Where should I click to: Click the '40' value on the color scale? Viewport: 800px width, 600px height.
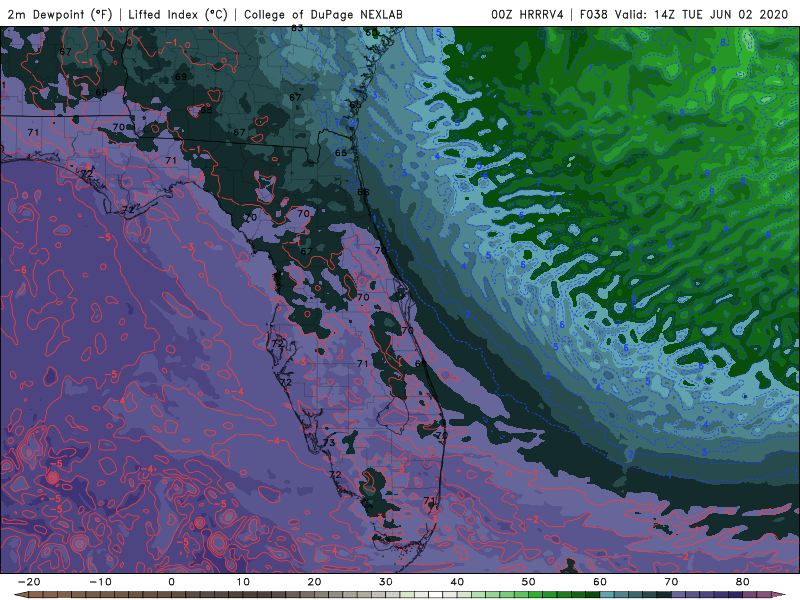[x=457, y=582]
